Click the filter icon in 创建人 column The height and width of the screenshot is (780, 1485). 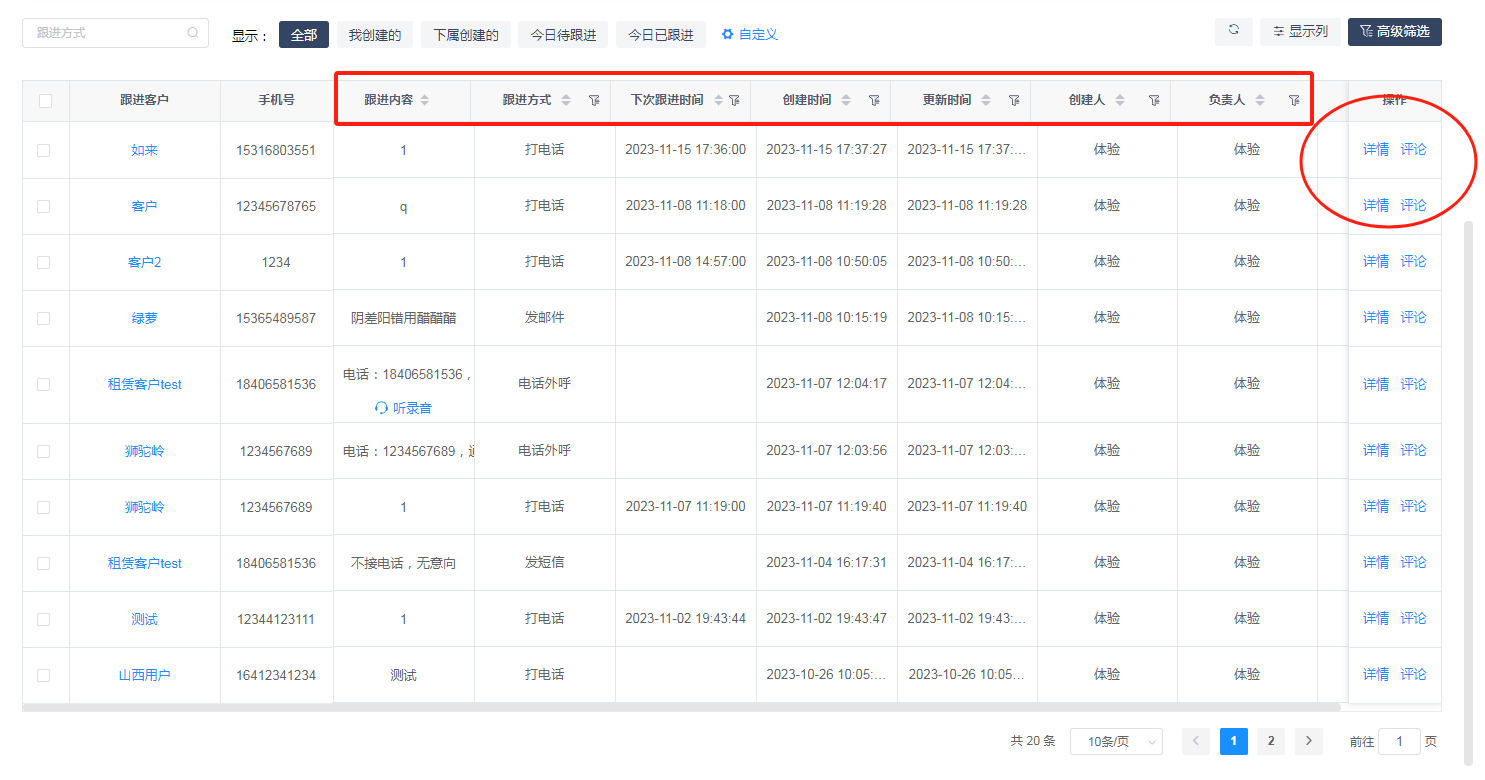point(1154,100)
